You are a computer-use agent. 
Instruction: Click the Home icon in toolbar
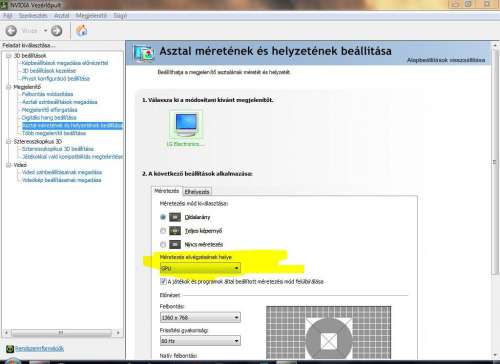pos(82,30)
